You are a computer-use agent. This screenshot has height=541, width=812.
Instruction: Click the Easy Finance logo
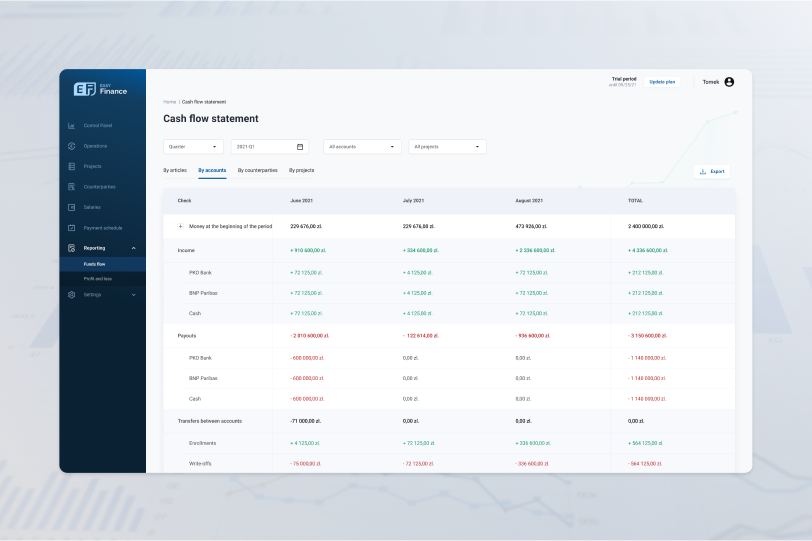(101, 89)
